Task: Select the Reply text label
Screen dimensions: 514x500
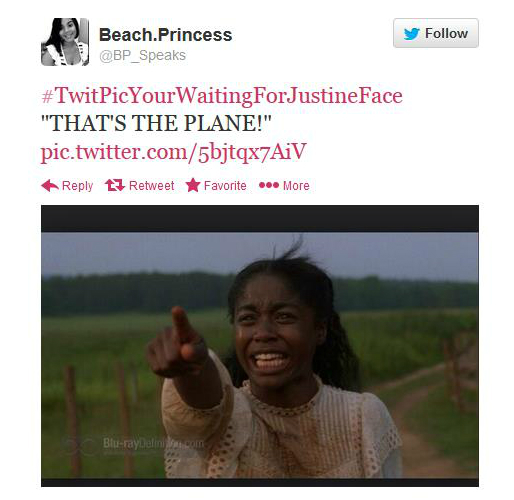Action: pyautogui.click(x=77, y=186)
